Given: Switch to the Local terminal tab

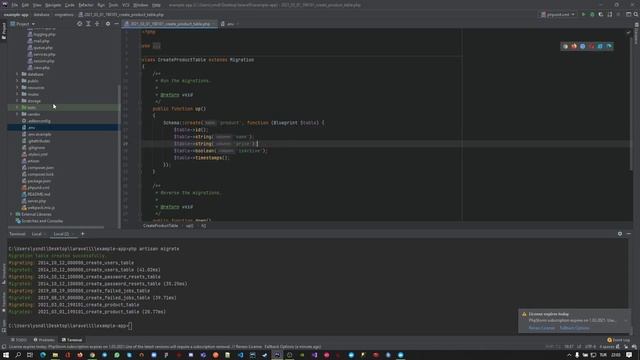Looking at the screenshot, I should (37, 234).
